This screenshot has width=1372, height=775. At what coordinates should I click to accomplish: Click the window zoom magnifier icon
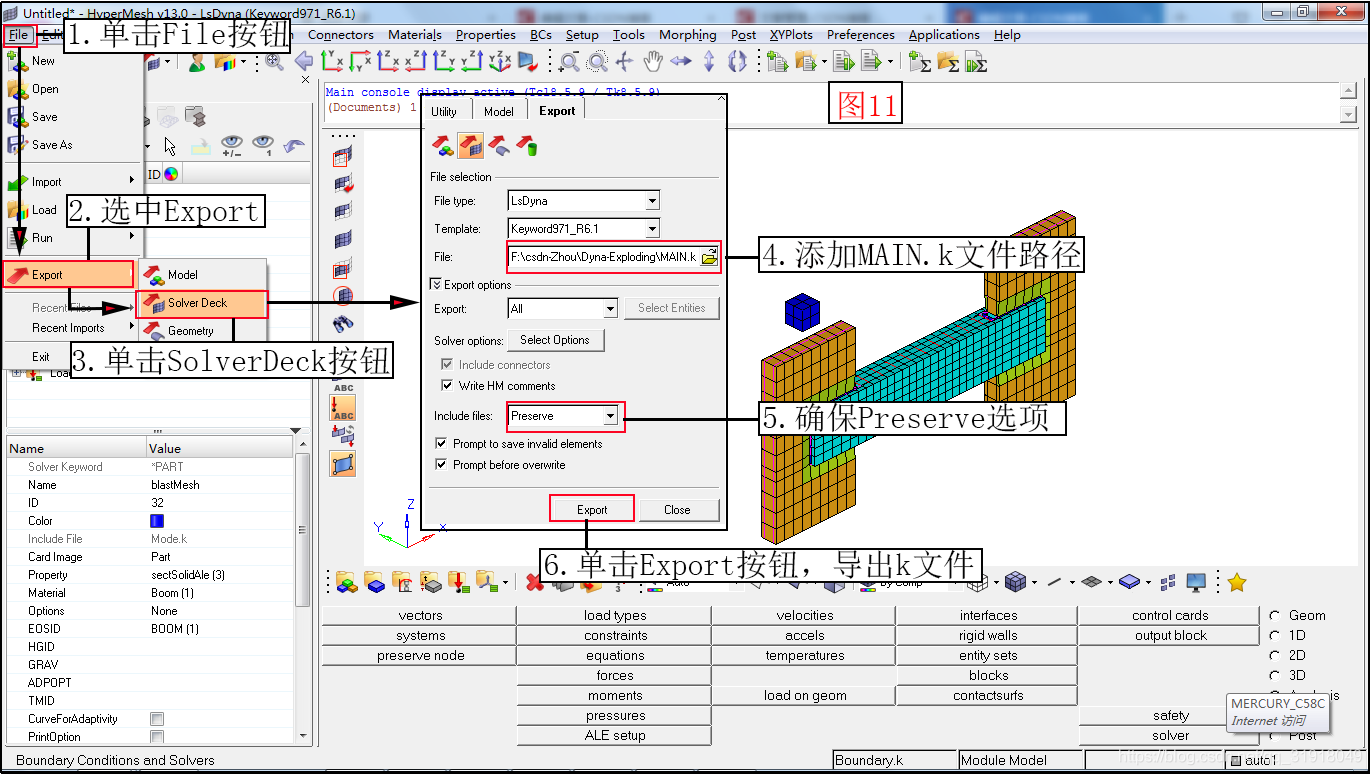pyautogui.click(x=569, y=62)
